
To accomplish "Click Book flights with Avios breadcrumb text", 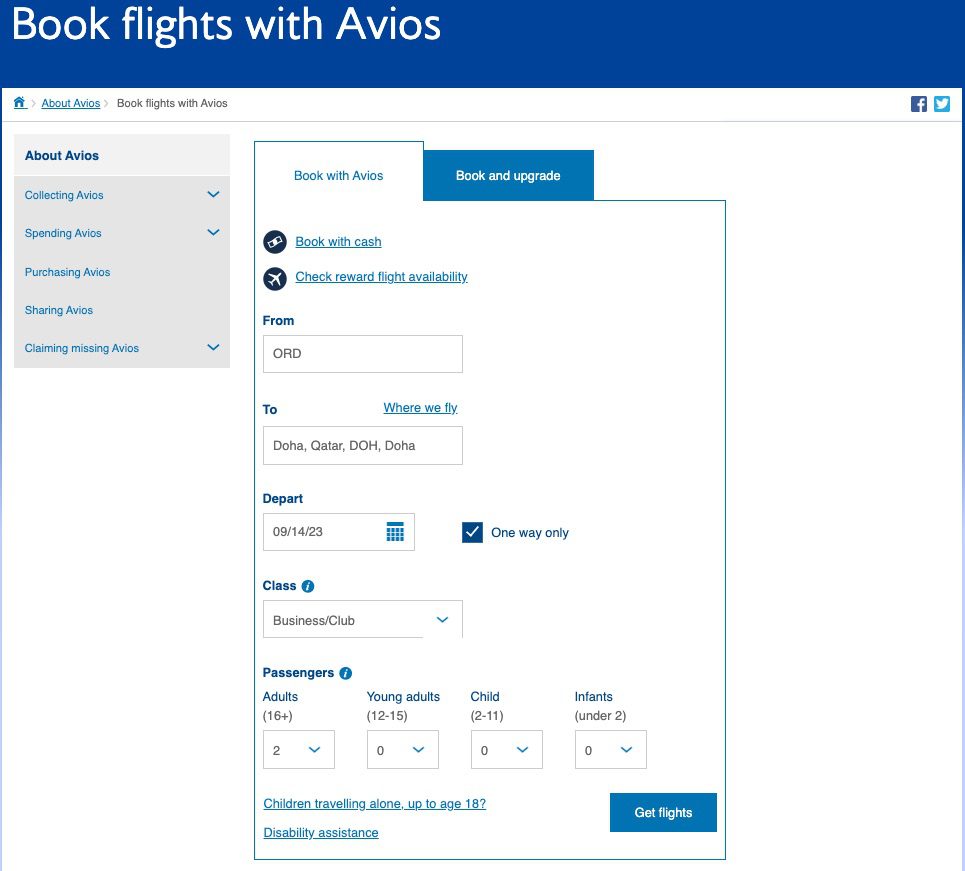I will pyautogui.click(x=172, y=103).
